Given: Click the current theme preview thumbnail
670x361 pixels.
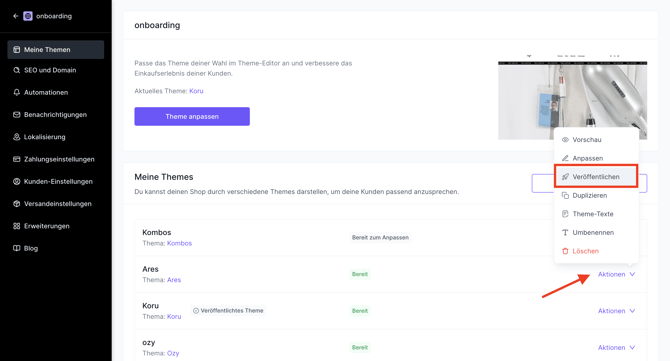Looking at the screenshot, I should (572, 97).
